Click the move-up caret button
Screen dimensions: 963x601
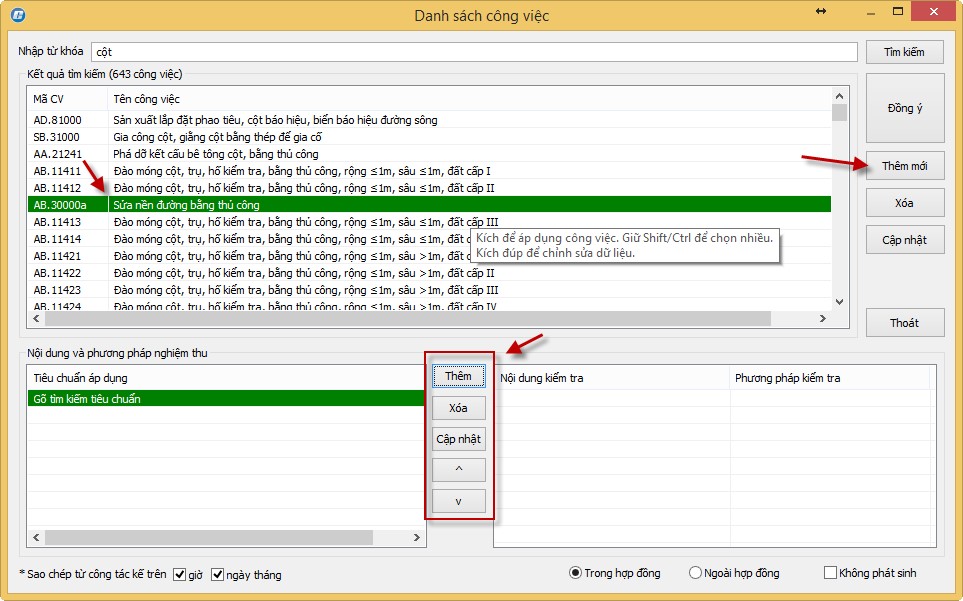pos(458,470)
